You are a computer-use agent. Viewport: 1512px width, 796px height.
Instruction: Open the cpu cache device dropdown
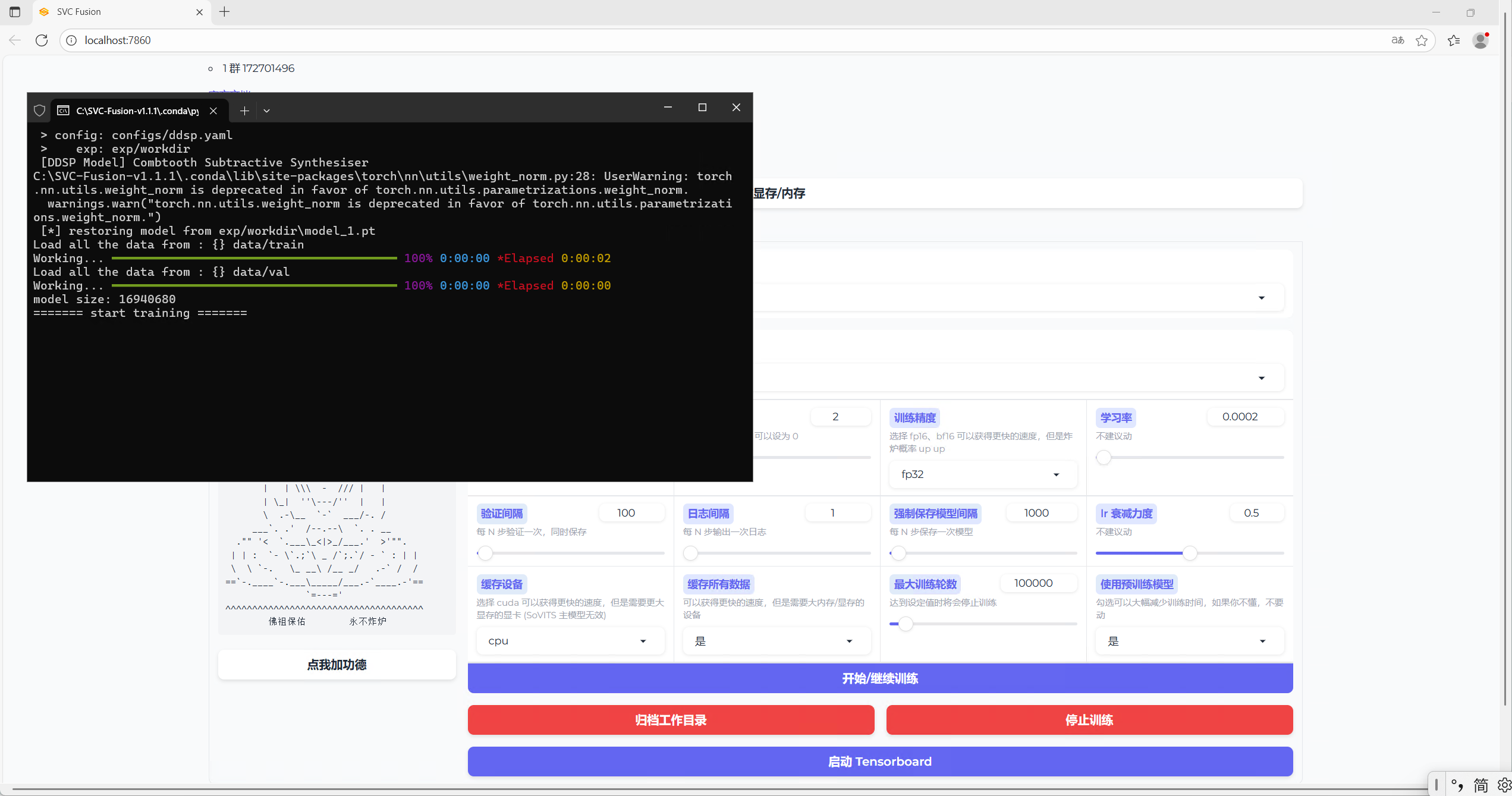pos(570,641)
